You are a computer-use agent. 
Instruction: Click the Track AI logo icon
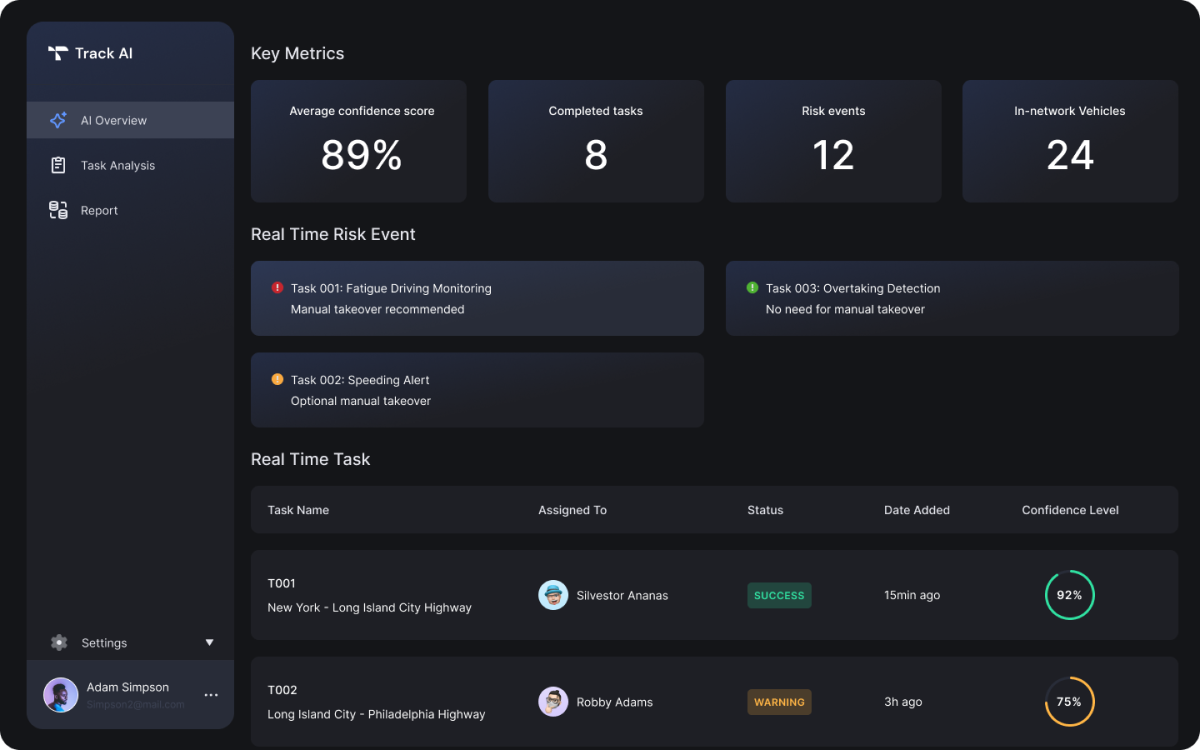[x=58, y=53]
